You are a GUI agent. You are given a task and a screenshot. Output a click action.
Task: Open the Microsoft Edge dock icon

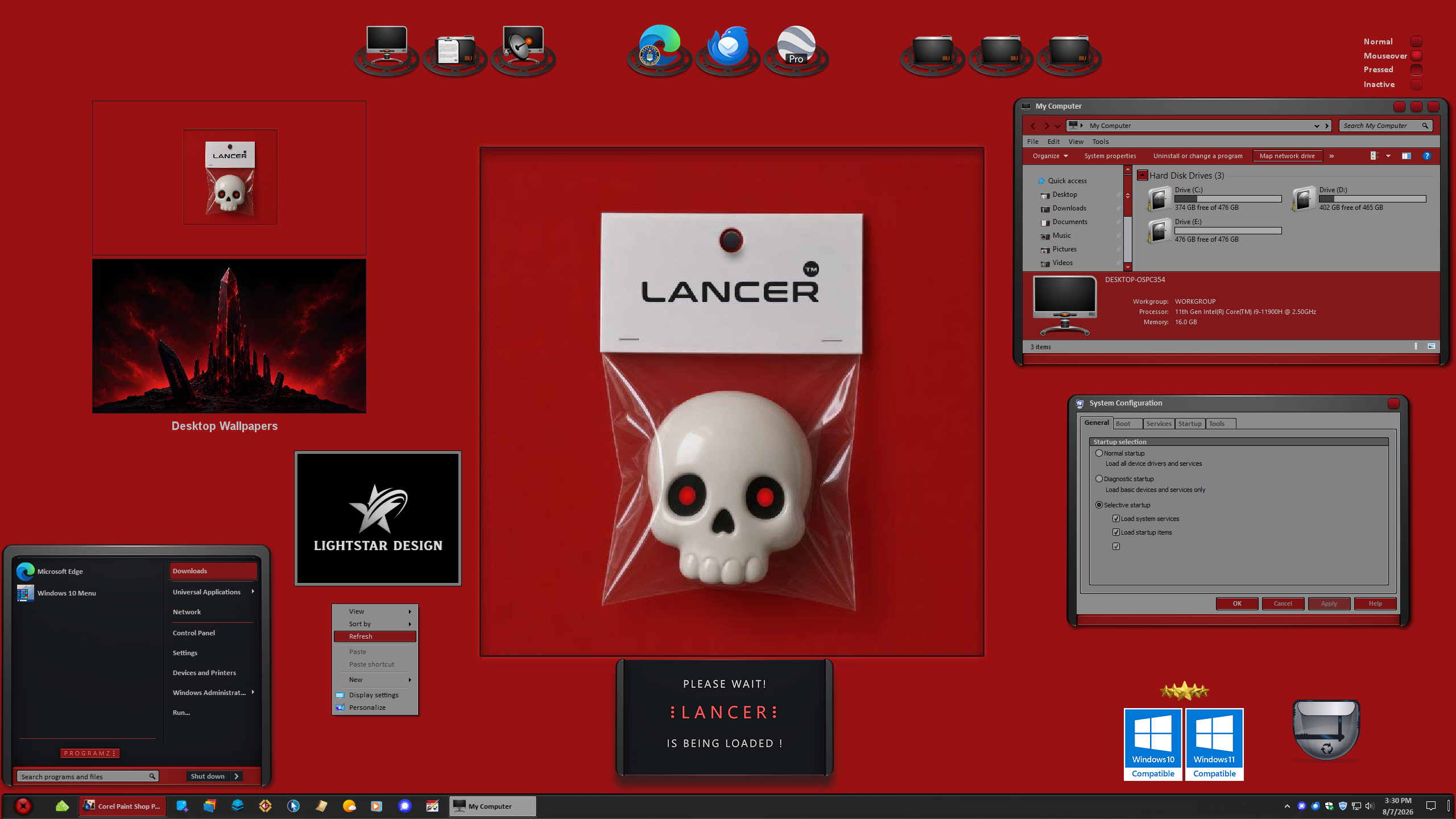[659, 47]
